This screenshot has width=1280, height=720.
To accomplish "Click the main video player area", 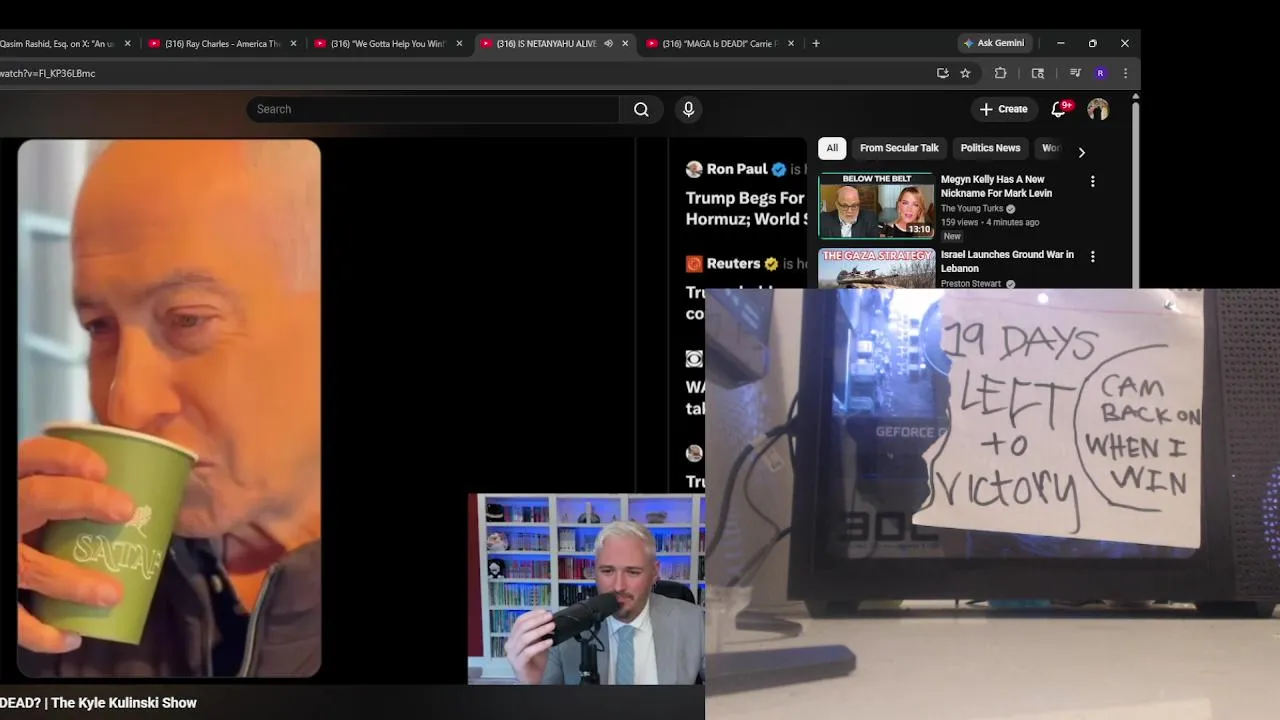I will pyautogui.click(x=402, y=410).
